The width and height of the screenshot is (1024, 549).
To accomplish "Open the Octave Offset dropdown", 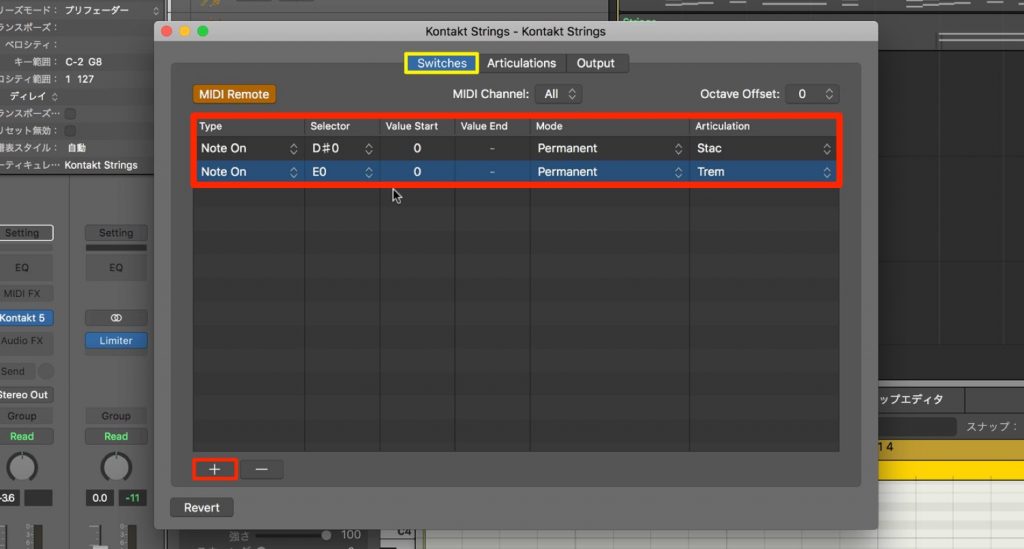I will click(811, 94).
